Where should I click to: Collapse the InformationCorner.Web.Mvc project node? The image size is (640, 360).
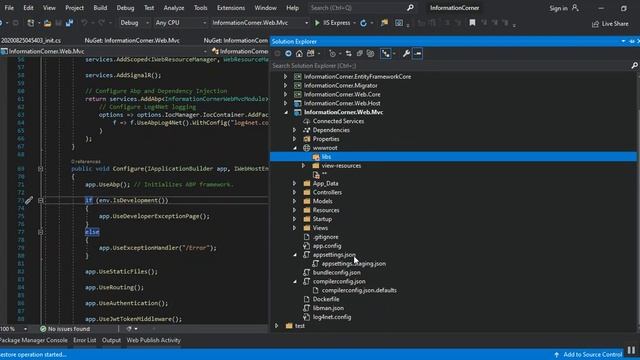(x=286, y=112)
